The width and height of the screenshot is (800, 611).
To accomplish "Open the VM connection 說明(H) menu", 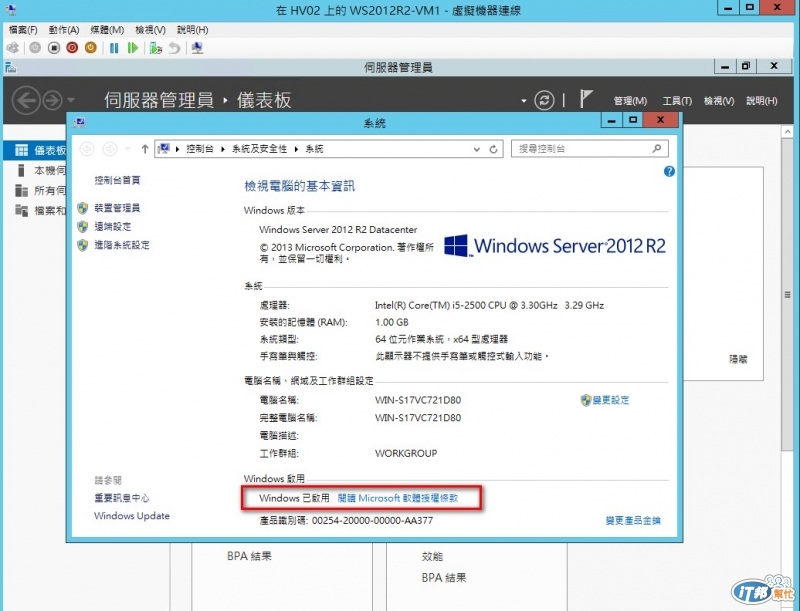I will coord(192,30).
